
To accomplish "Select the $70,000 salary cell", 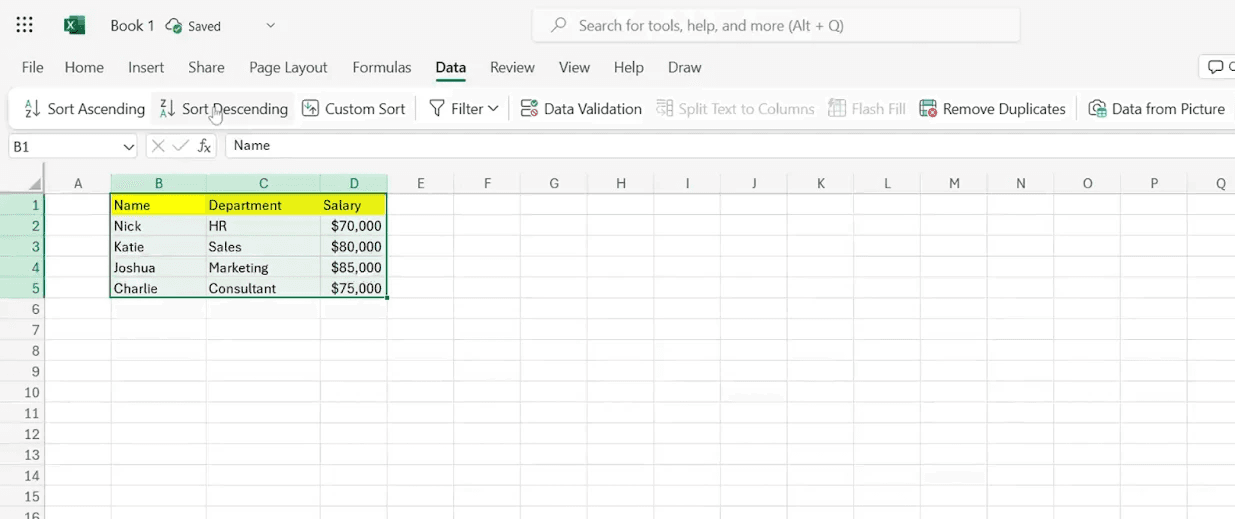I will point(354,226).
